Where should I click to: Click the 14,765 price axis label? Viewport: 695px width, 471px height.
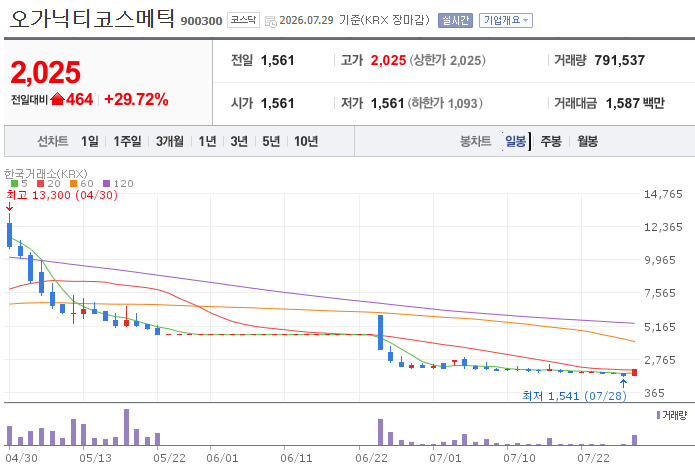pyautogui.click(x=663, y=194)
